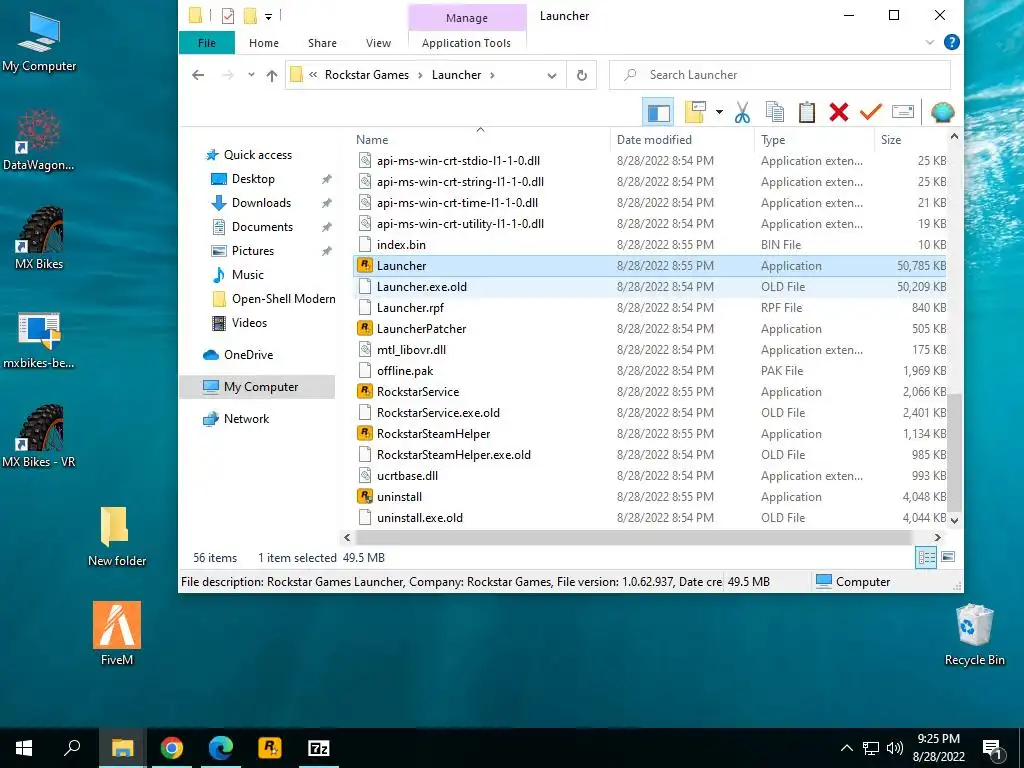Select the index.bin file
This screenshot has height=768, width=1024.
point(401,245)
